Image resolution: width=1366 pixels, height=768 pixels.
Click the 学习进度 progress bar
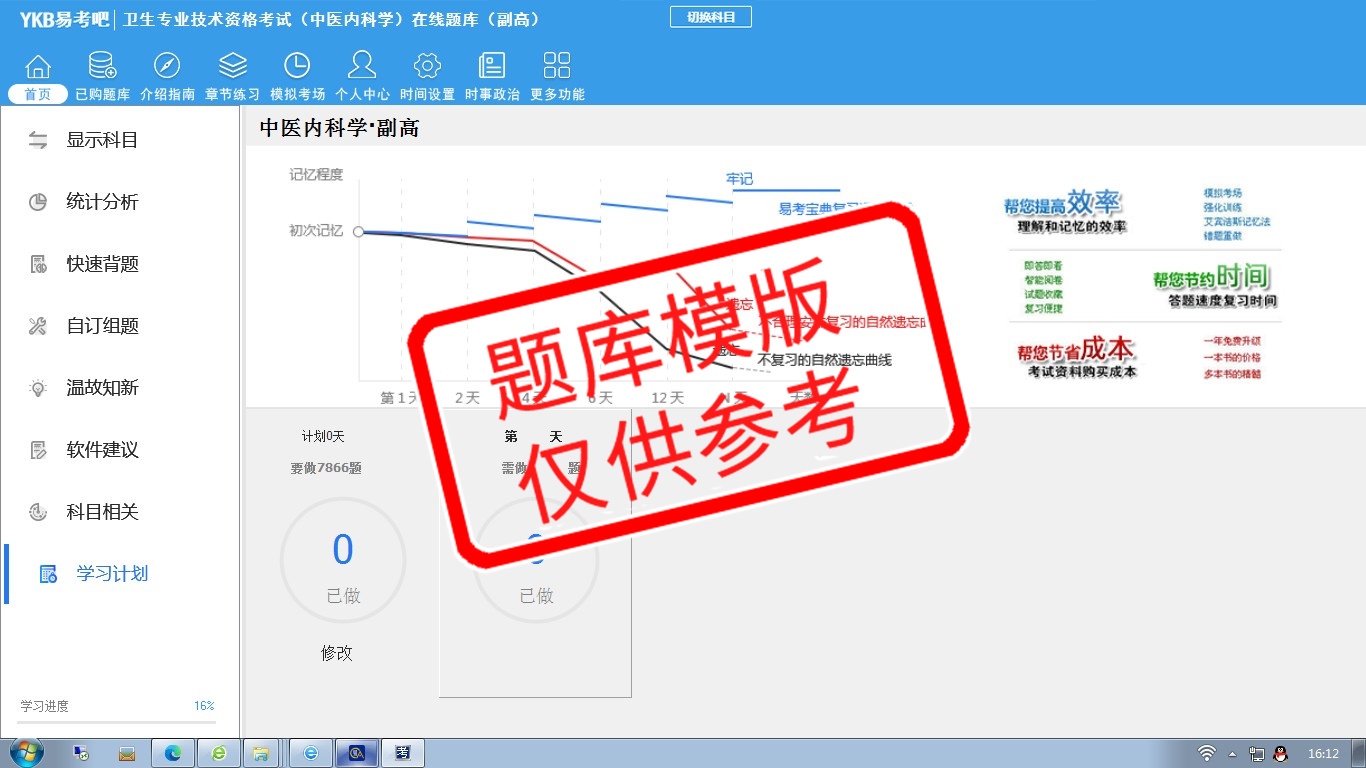117,721
